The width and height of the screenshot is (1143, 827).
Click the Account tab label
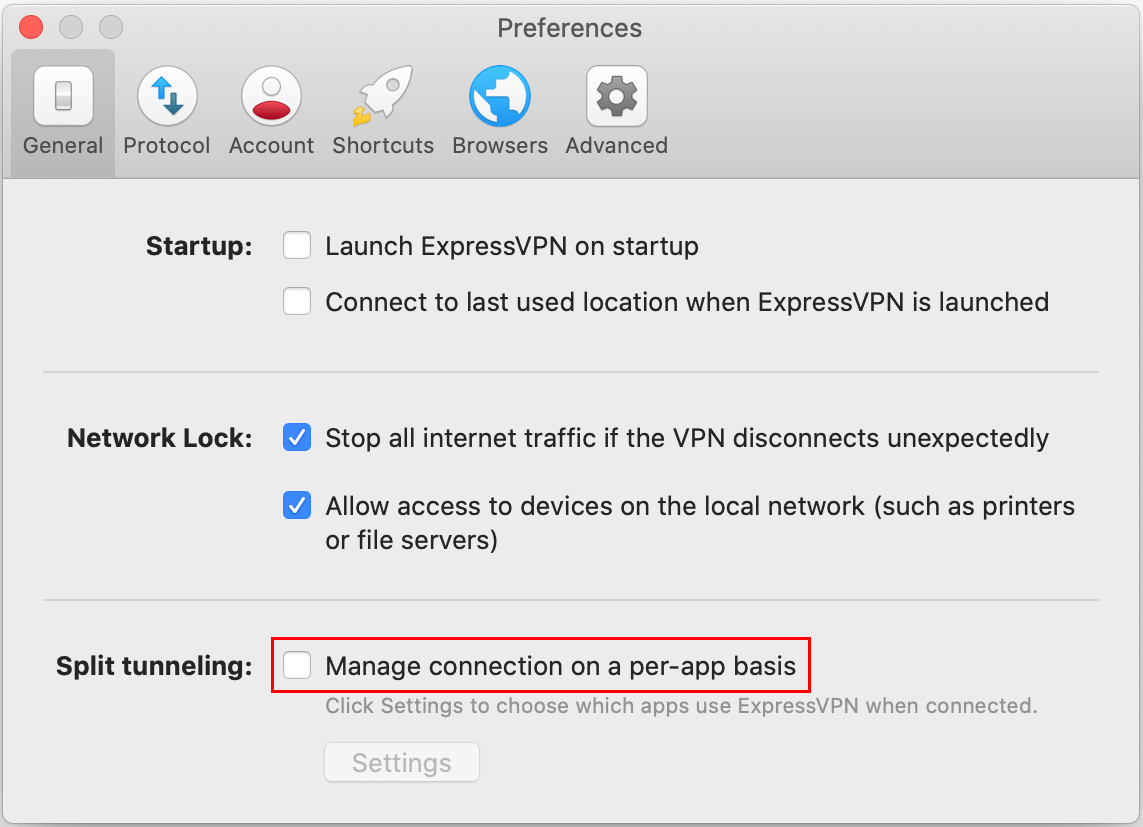271,146
